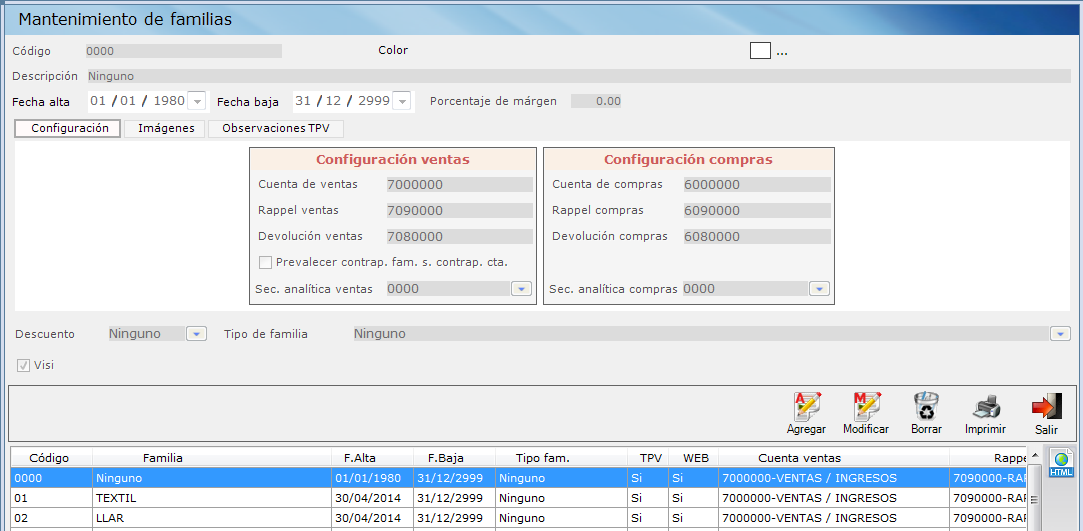Toggle Prevalecer contrap. fam. checkbox
The image size is (1083, 531).
266,262
